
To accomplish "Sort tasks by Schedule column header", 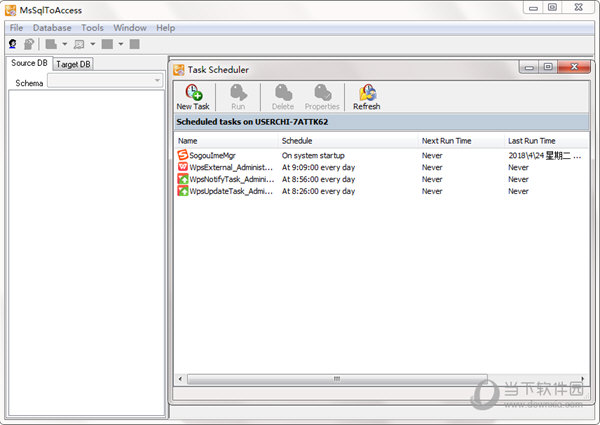I will pos(296,141).
